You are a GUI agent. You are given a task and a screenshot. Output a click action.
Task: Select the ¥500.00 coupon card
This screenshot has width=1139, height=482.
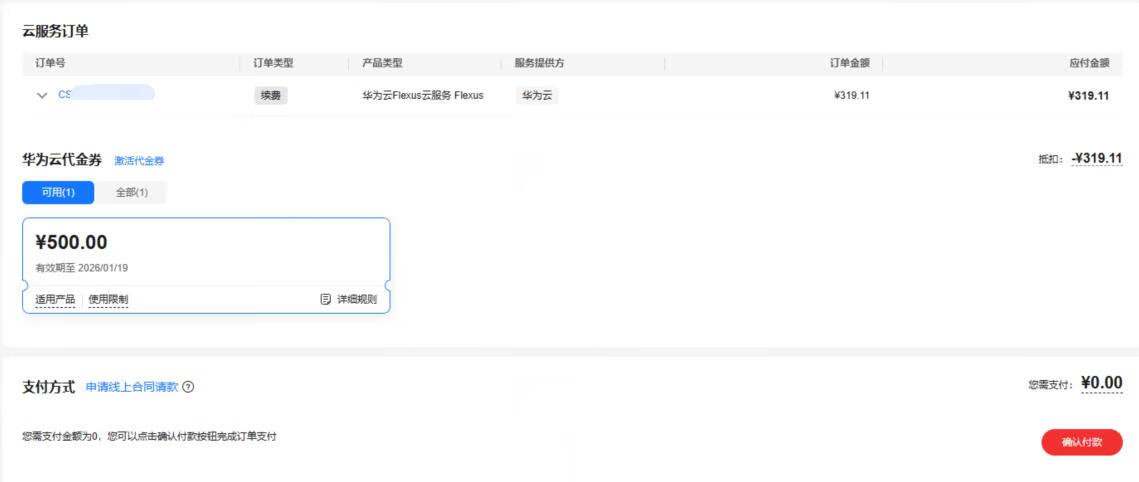pyautogui.click(x=205, y=250)
